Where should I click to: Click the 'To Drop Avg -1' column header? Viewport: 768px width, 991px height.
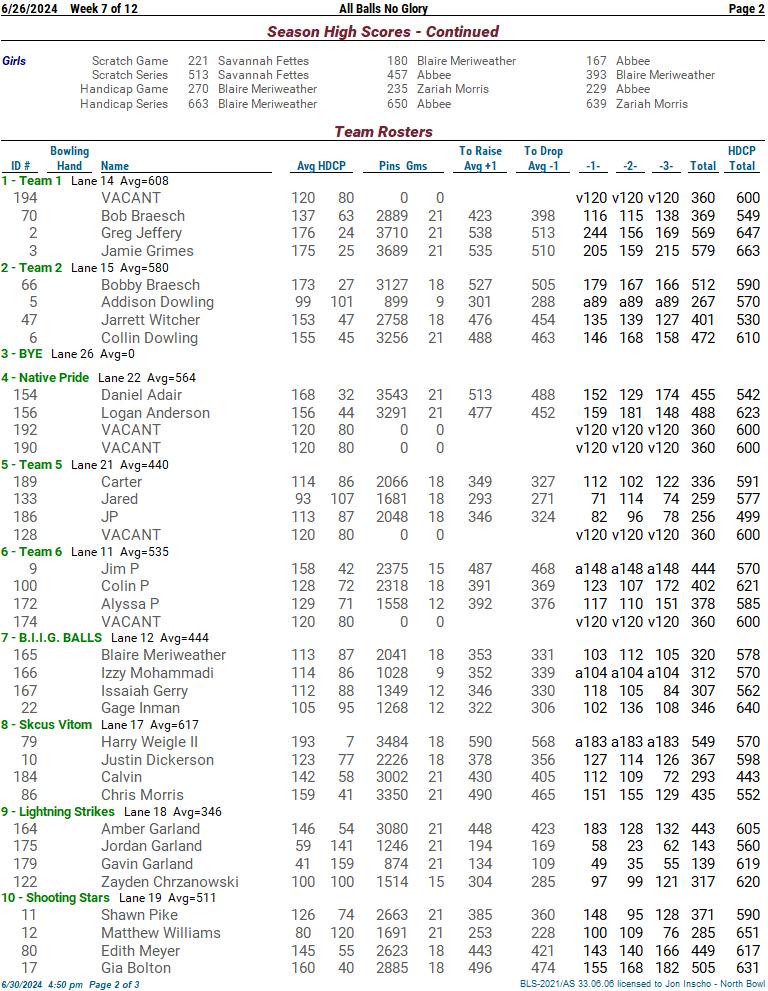543,158
